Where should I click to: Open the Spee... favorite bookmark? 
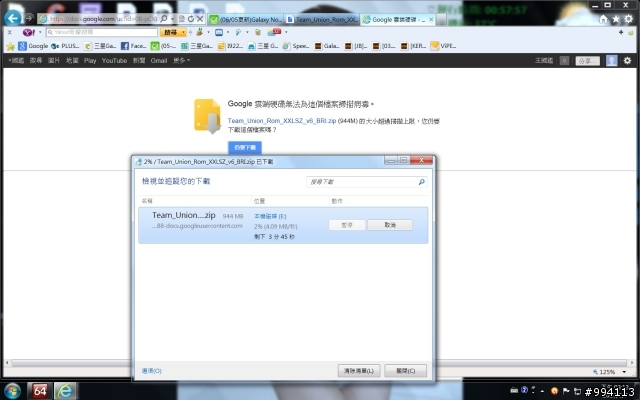[x=296, y=46]
